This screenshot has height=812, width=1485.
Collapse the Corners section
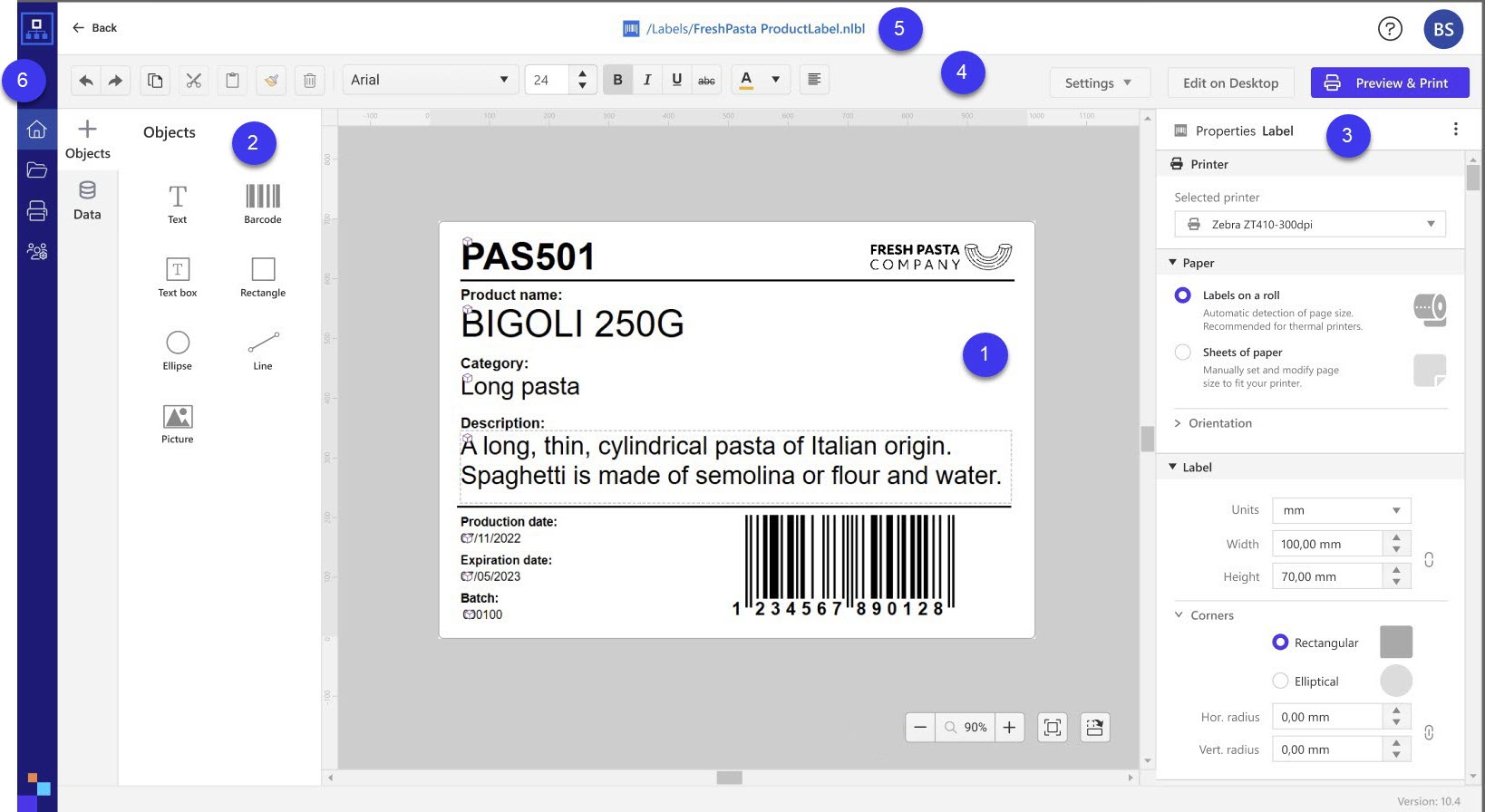click(1179, 615)
